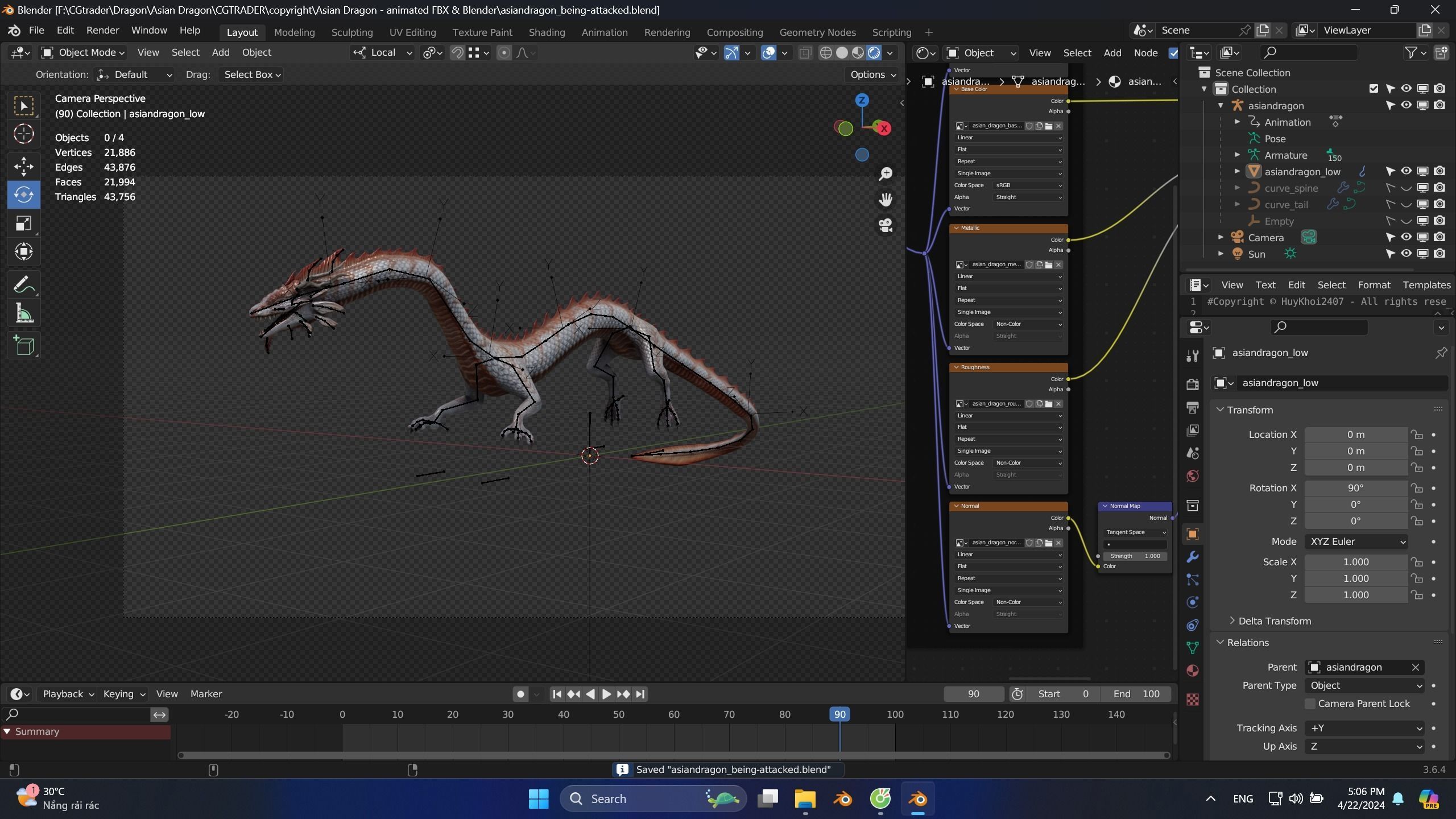Click the outliner search field

pos(1309,53)
